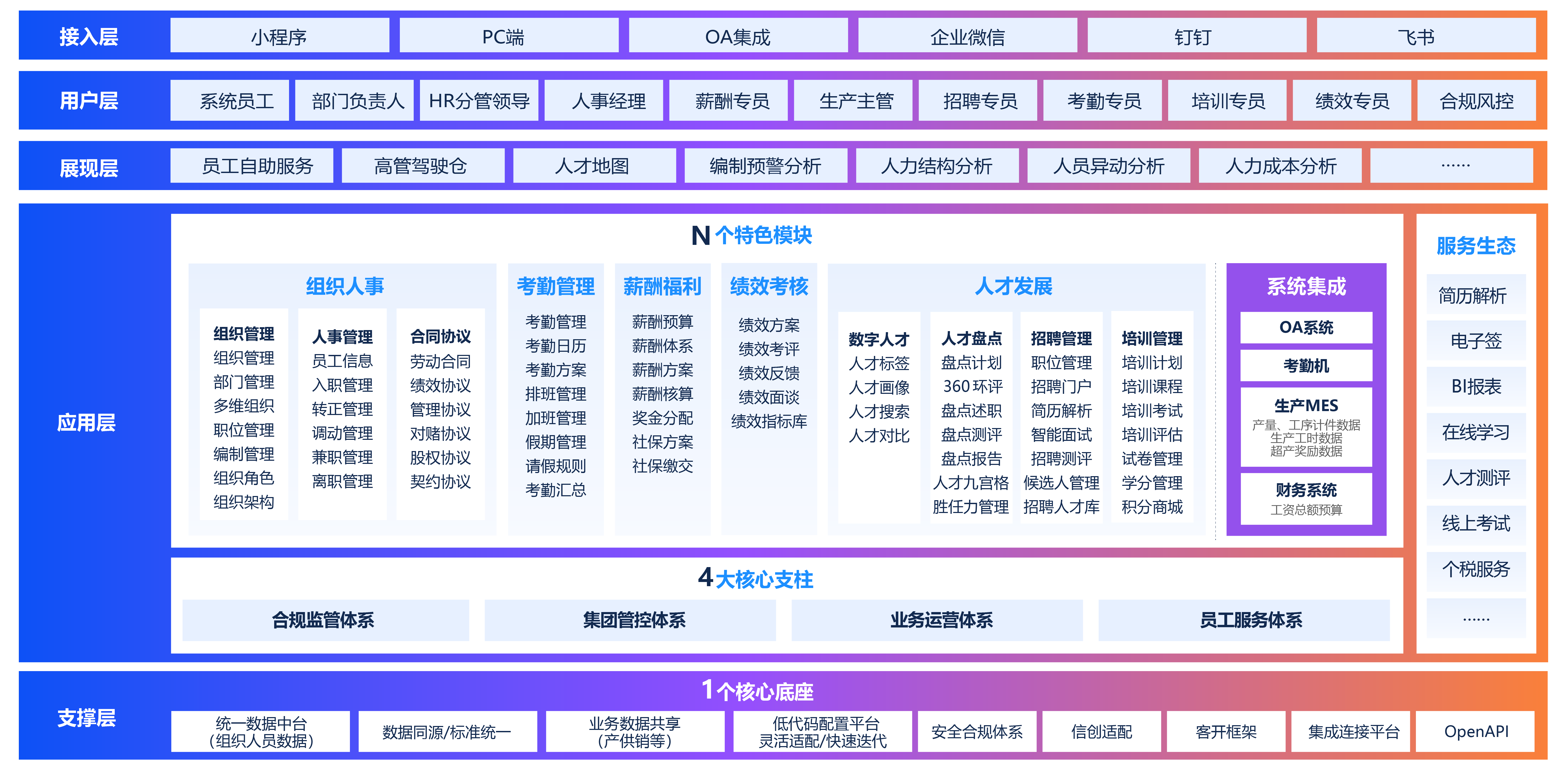Select 员工服务体系 pillar
The width and height of the screenshot is (1568, 784).
(x=1244, y=620)
